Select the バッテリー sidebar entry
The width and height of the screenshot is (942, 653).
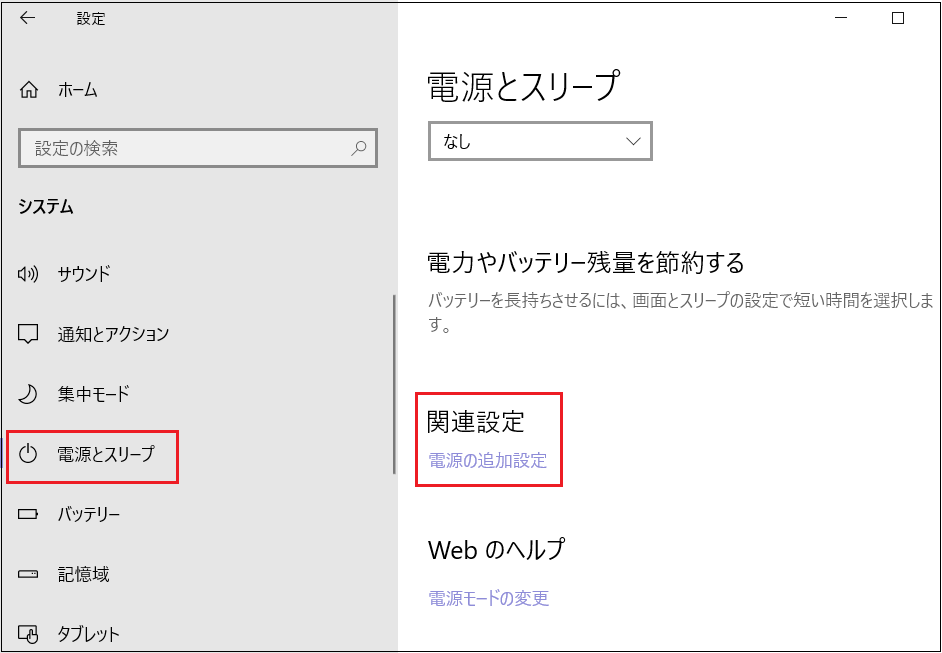point(88,515)
